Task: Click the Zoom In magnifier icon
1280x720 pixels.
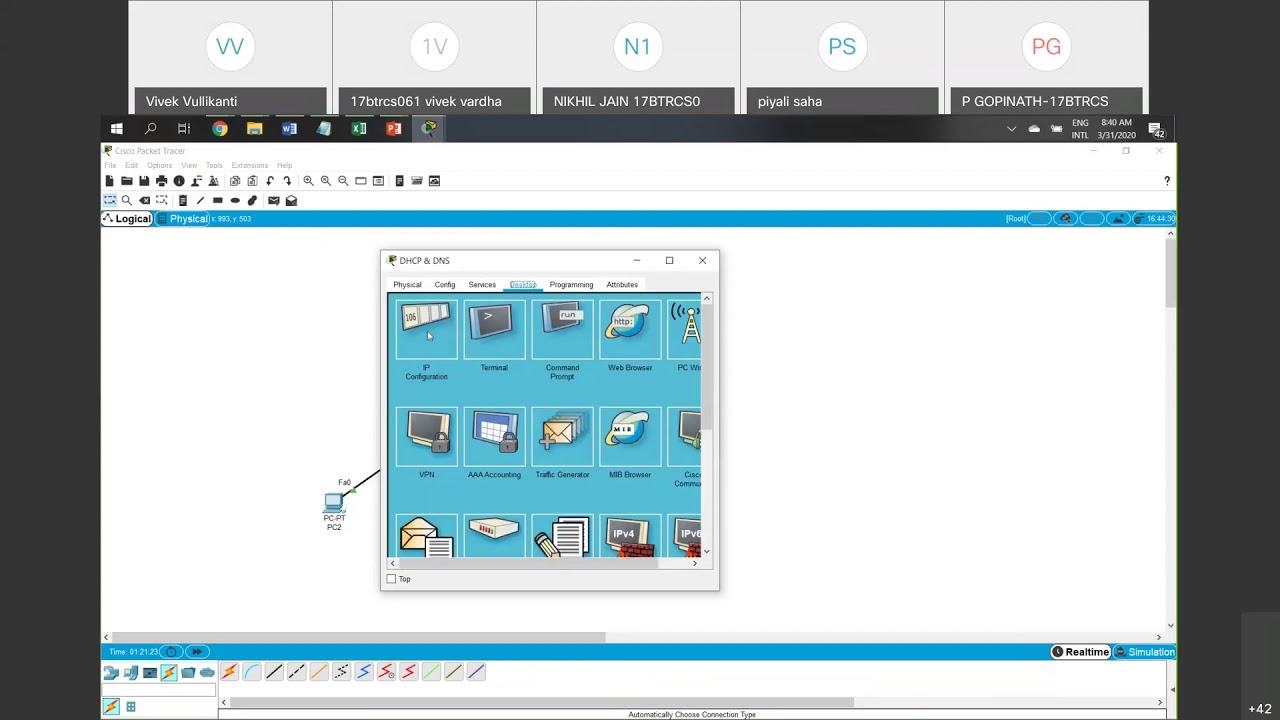Action: pyautogui.click(x=308, y=181)
